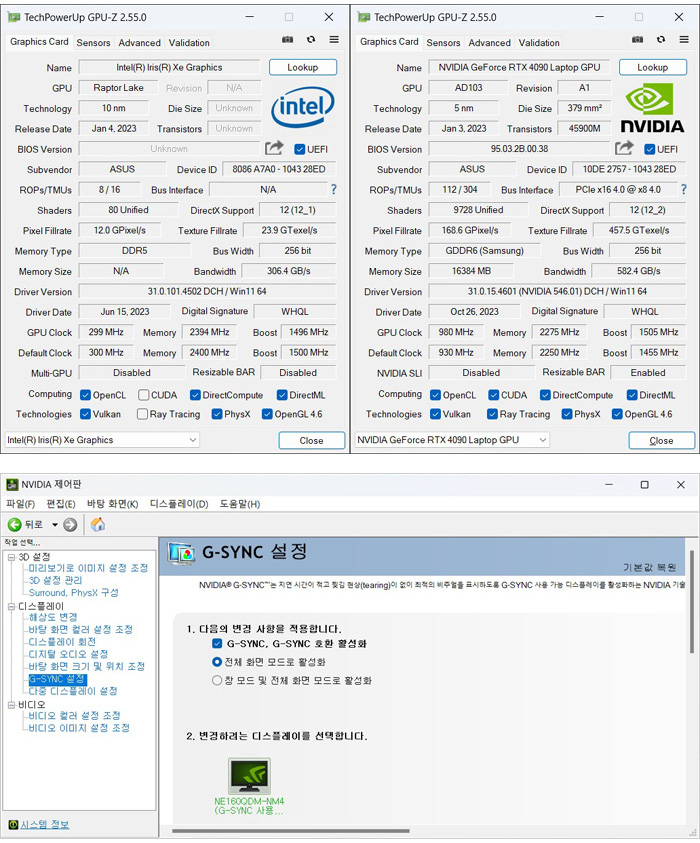Toggle UEFI checkbox in Intel GPU-Z window

tap(299, 149)
